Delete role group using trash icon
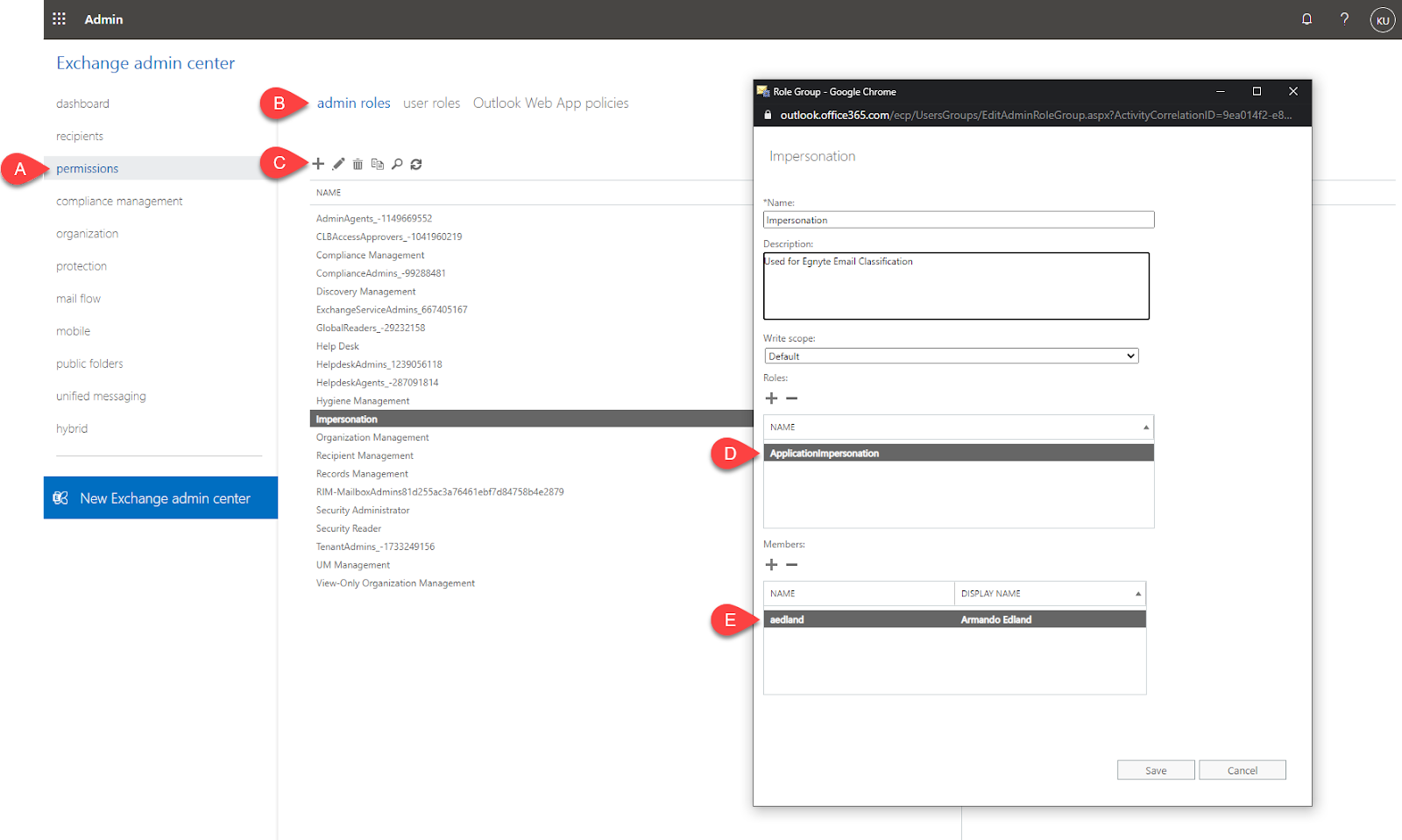1402x840 pixels. 358,164
